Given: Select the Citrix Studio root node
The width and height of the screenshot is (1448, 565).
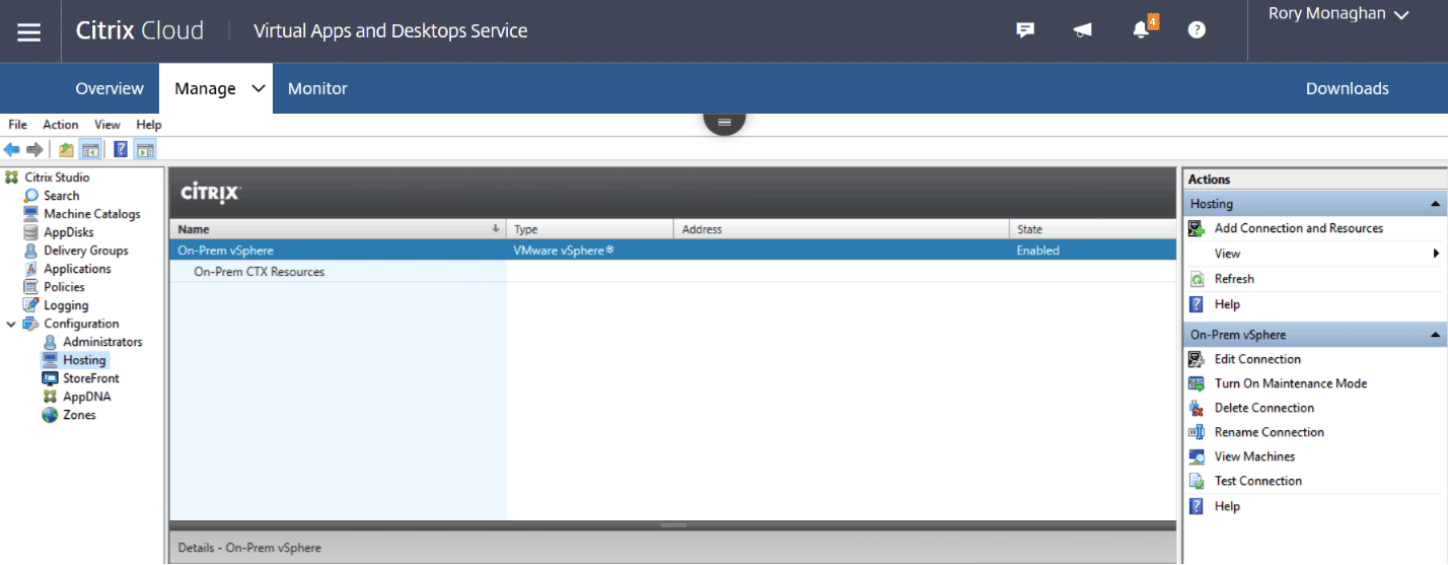Looking at the screenshot, I should [57, 177].
